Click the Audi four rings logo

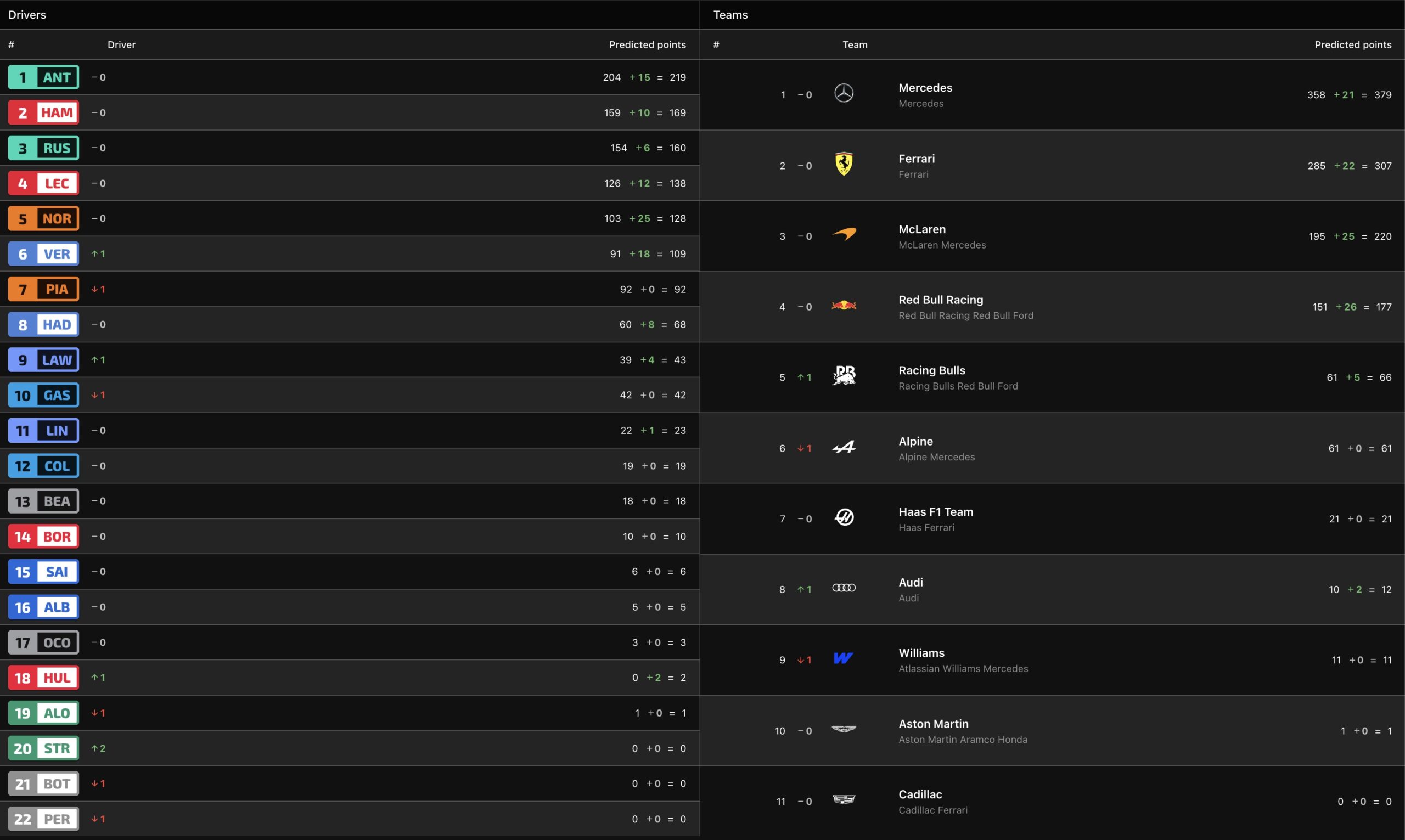point(844,588)
